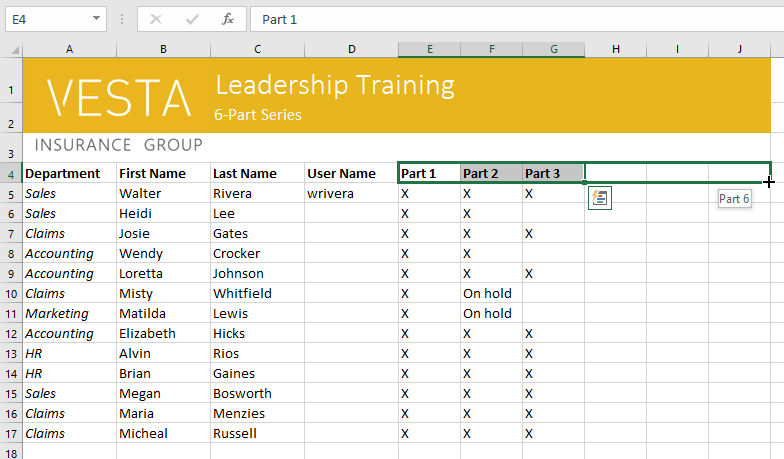Select the Part 2 header cell

(491, 173)
